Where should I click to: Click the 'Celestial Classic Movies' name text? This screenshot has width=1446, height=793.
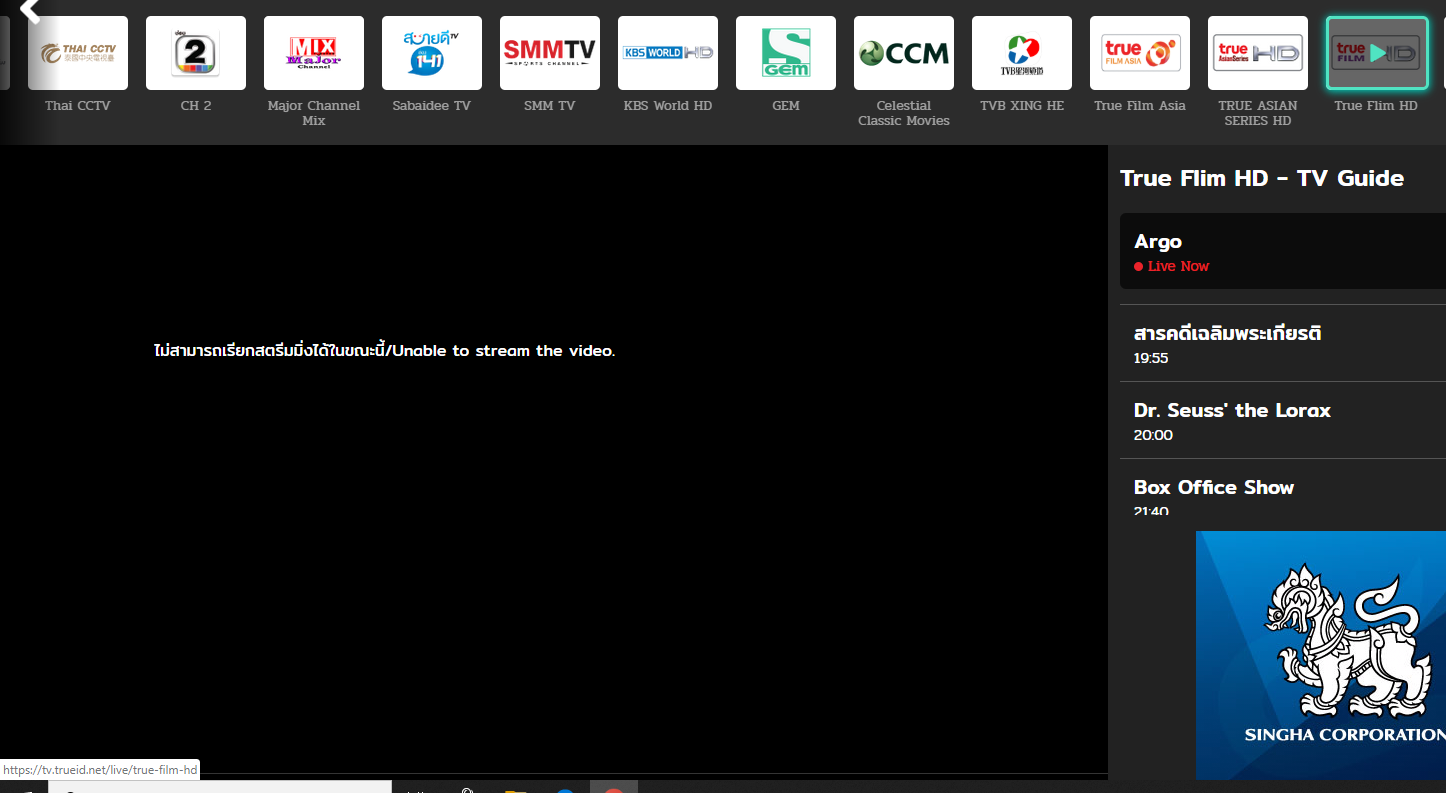(x=904, y=113)
